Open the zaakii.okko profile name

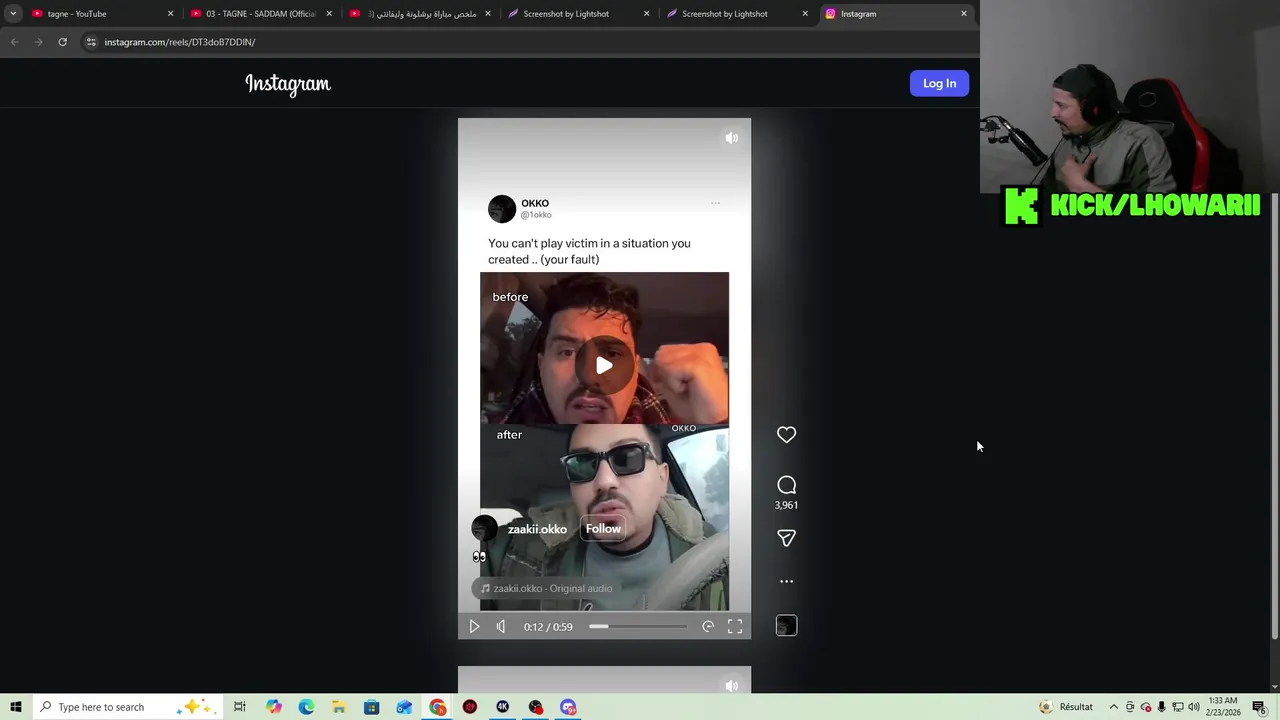coord(537,529)
